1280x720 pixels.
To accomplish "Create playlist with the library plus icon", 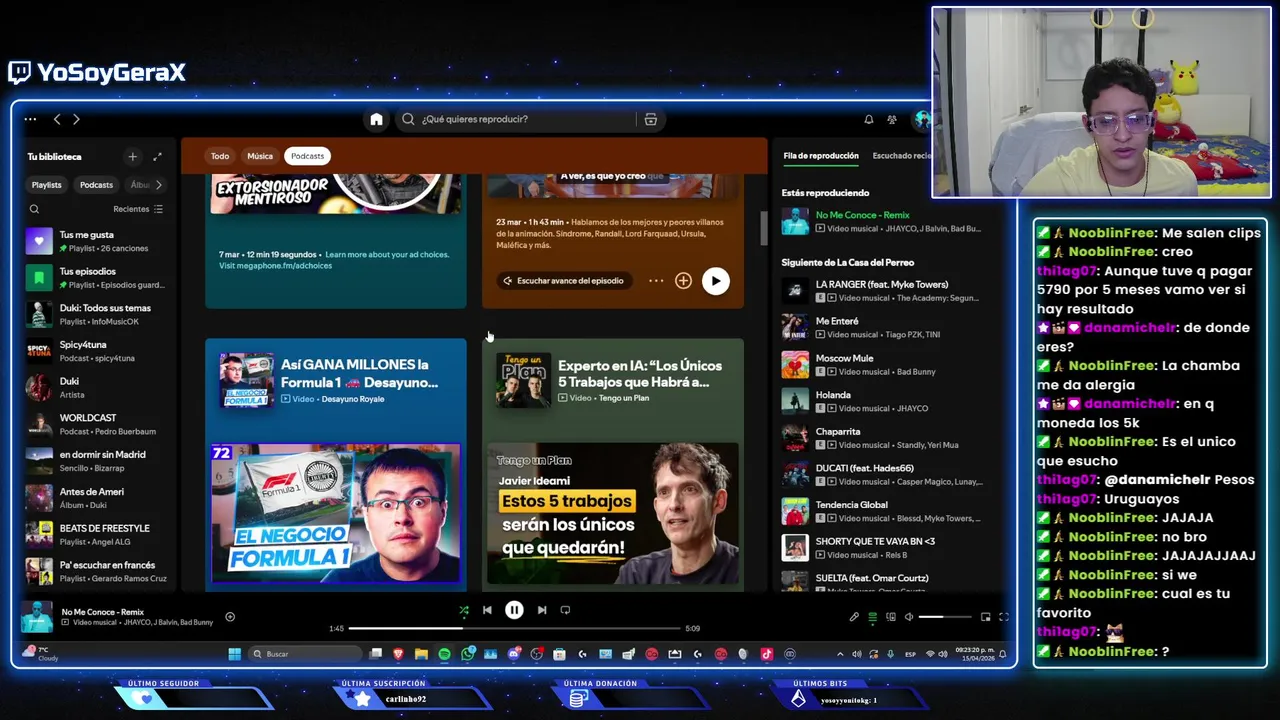I will click(132, 156).
